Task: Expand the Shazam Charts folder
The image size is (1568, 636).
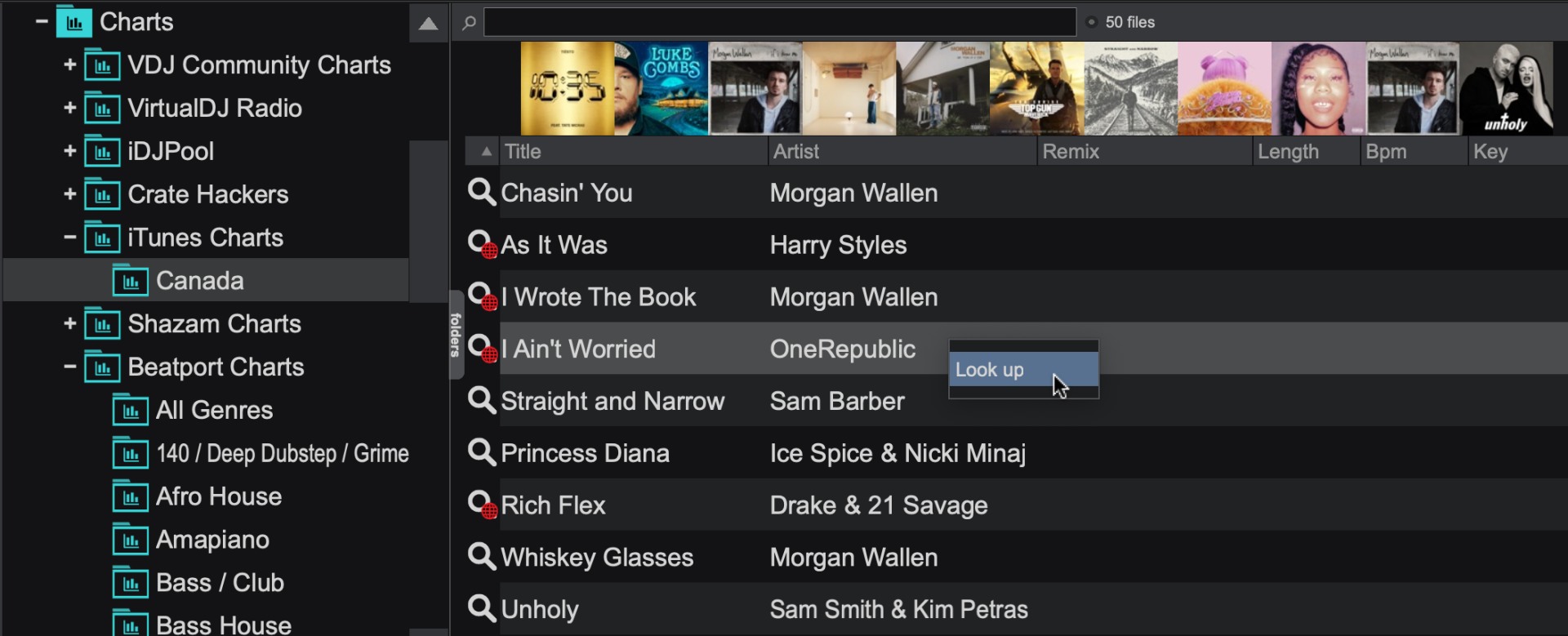Action: 70,324
